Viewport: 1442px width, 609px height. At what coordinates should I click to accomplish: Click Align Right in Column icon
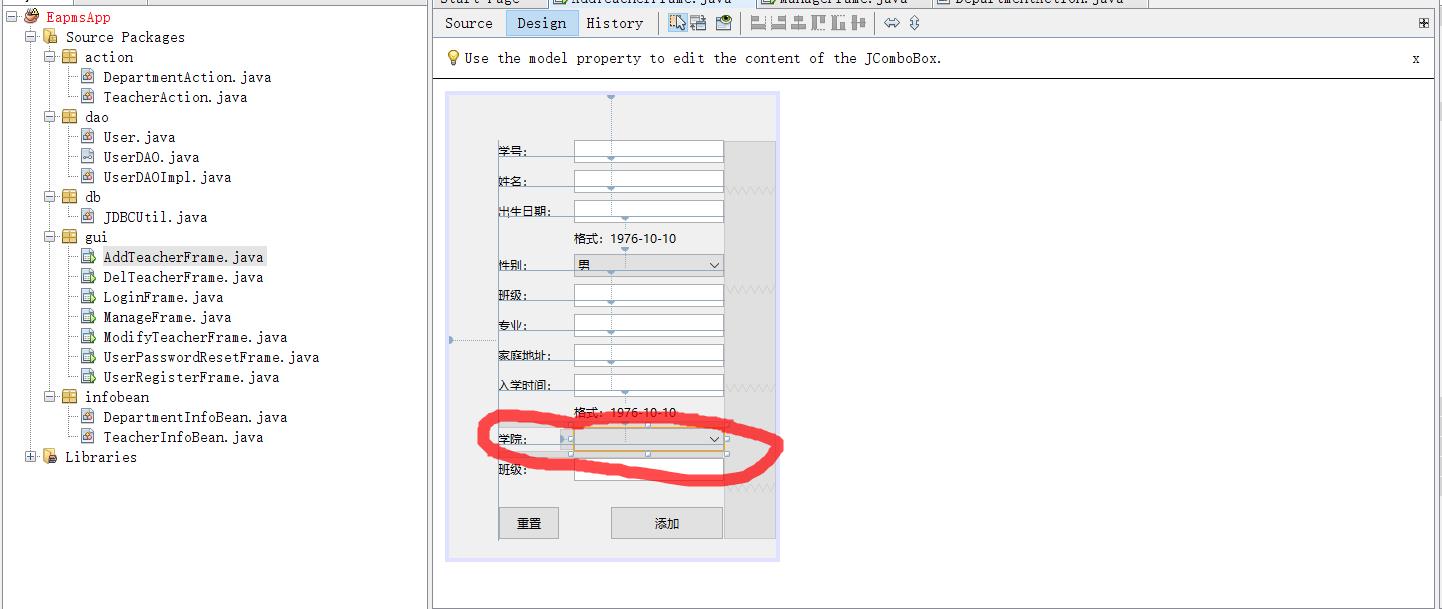pos(778,23)
